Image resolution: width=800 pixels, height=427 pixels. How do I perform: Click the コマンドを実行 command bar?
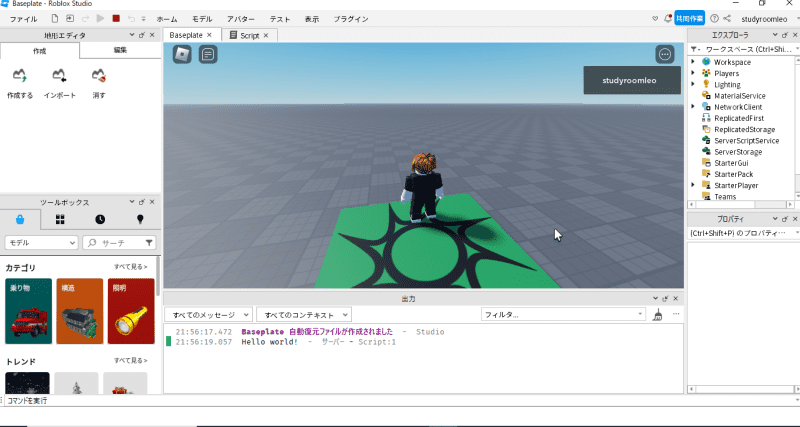400,401
